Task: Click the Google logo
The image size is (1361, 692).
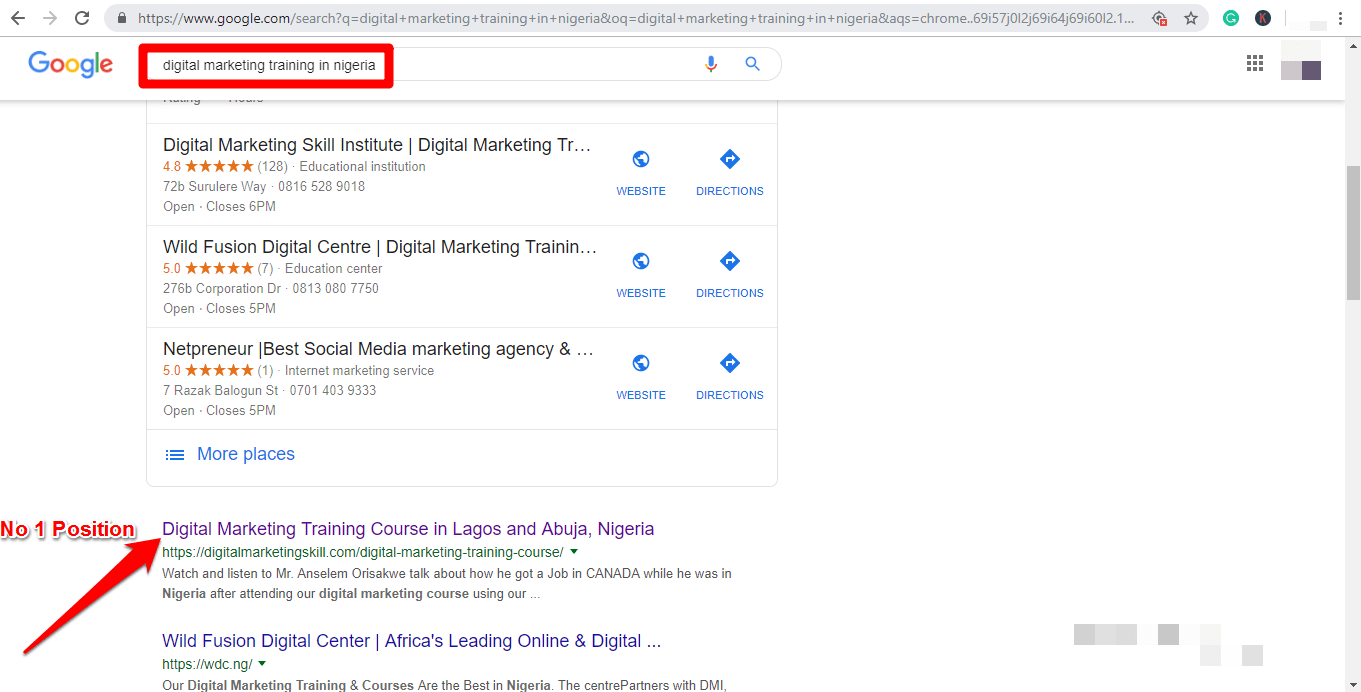Action: click(x=70, y=64)
